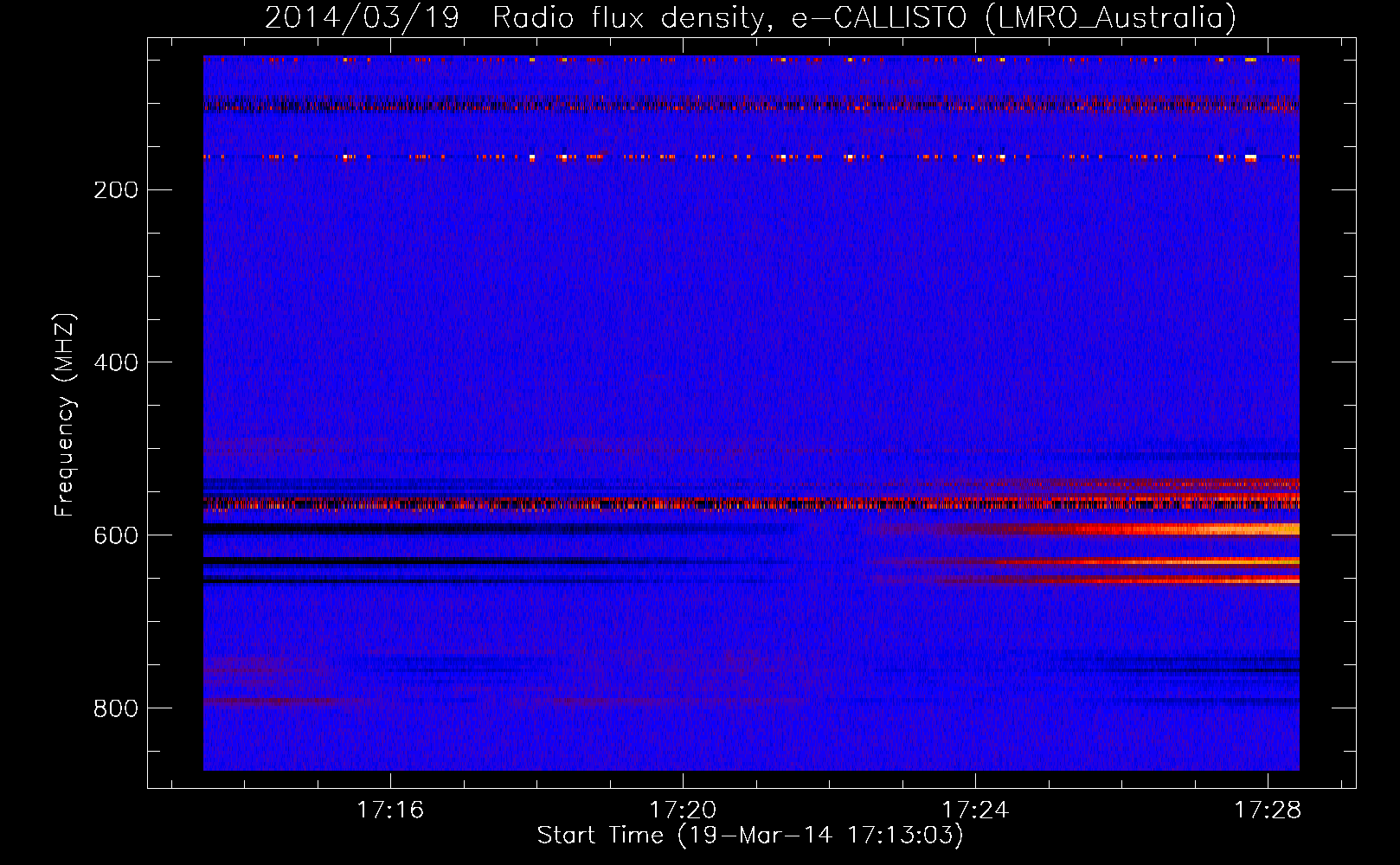The width and height of the screenshot is (1400, 865).
Task: Click the 17:16 time tick label
Action: click(x=390, y=810)
